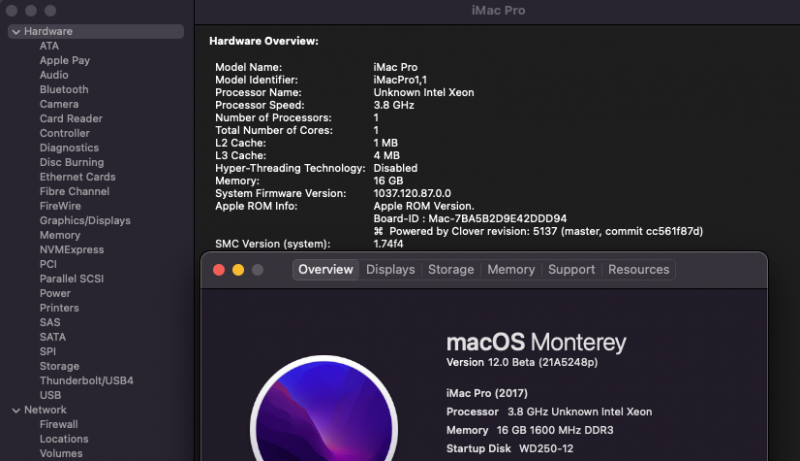The image size is (800, 461).
Task: Switch to the Displays tab
Action: tap(390, 269)
